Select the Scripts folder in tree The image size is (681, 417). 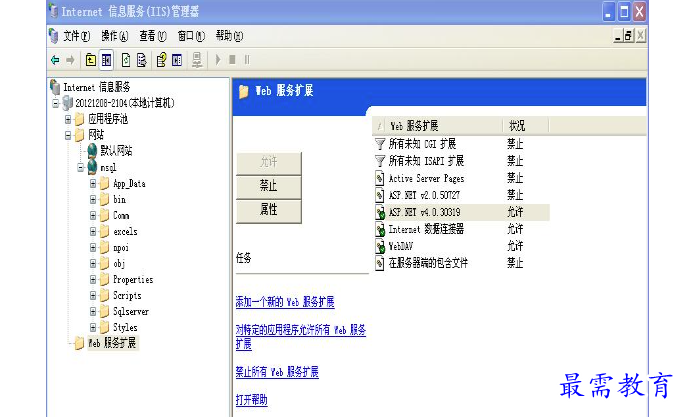click(127, 295)
